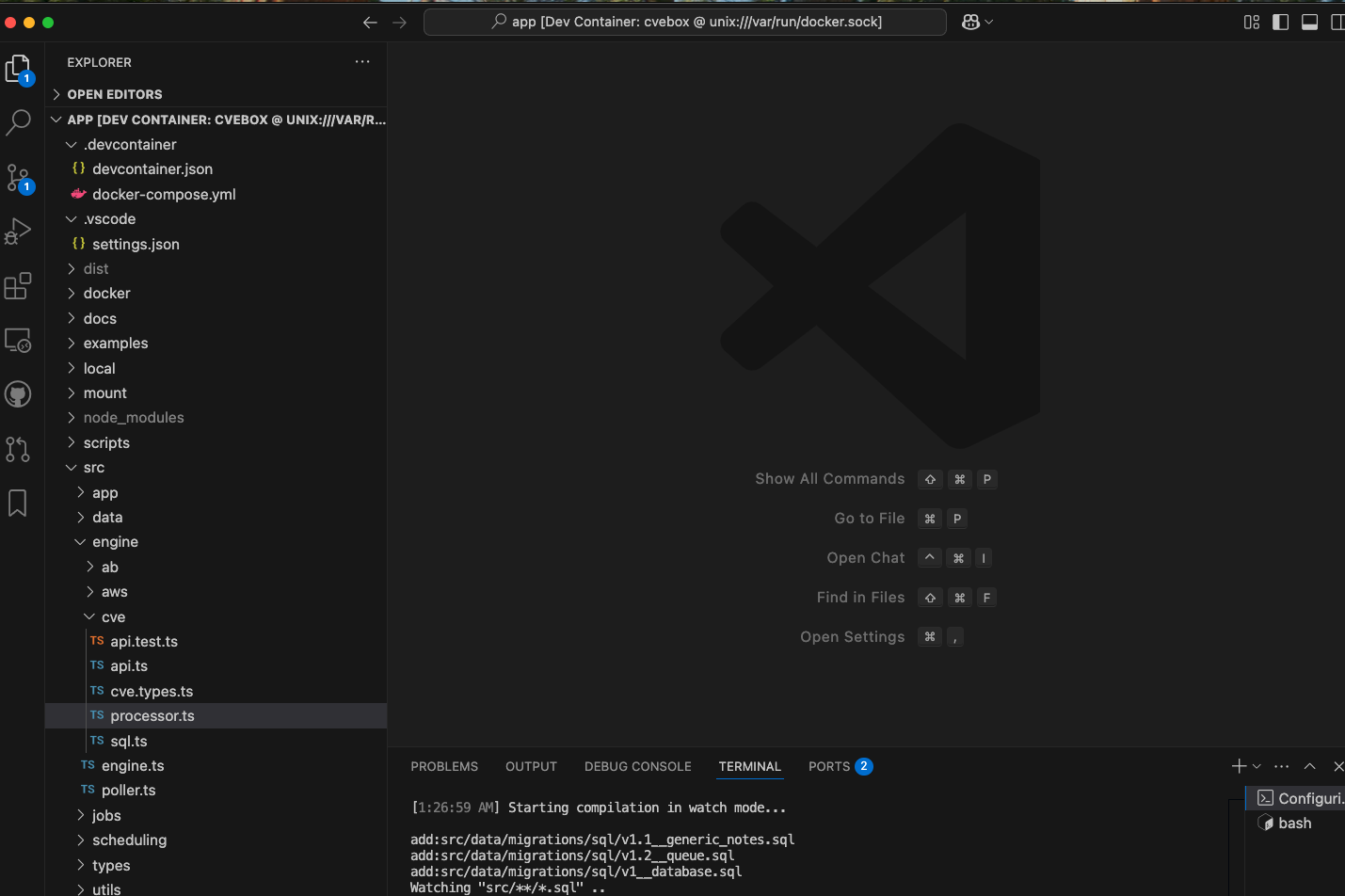Open engine.ts file
1345x896 pixels.
[216, 765]
